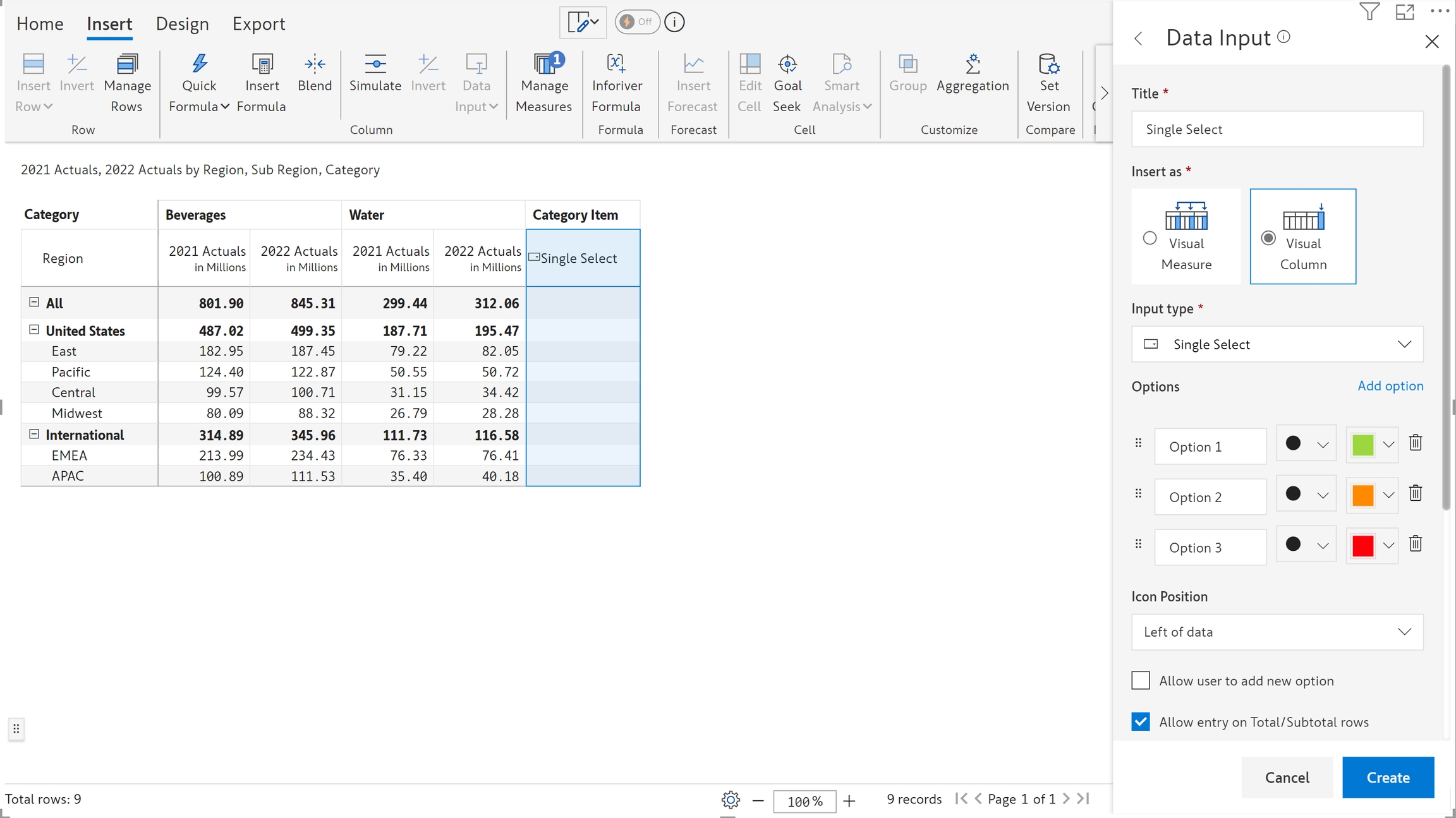Enable Allow user to add new option
This screenshot has height=818, width=1456.
pos(1141,681)
